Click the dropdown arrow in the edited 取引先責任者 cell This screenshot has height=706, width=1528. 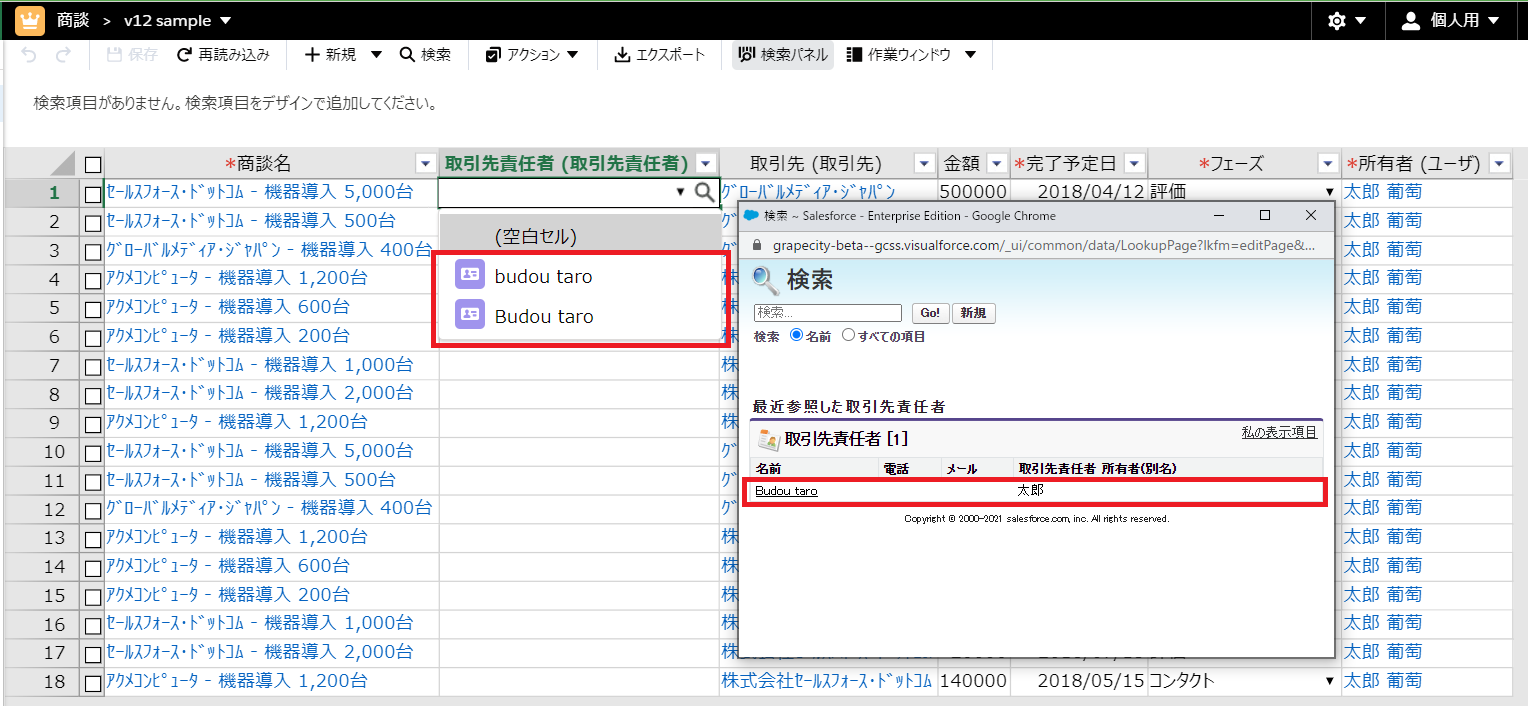pos(681,192)
